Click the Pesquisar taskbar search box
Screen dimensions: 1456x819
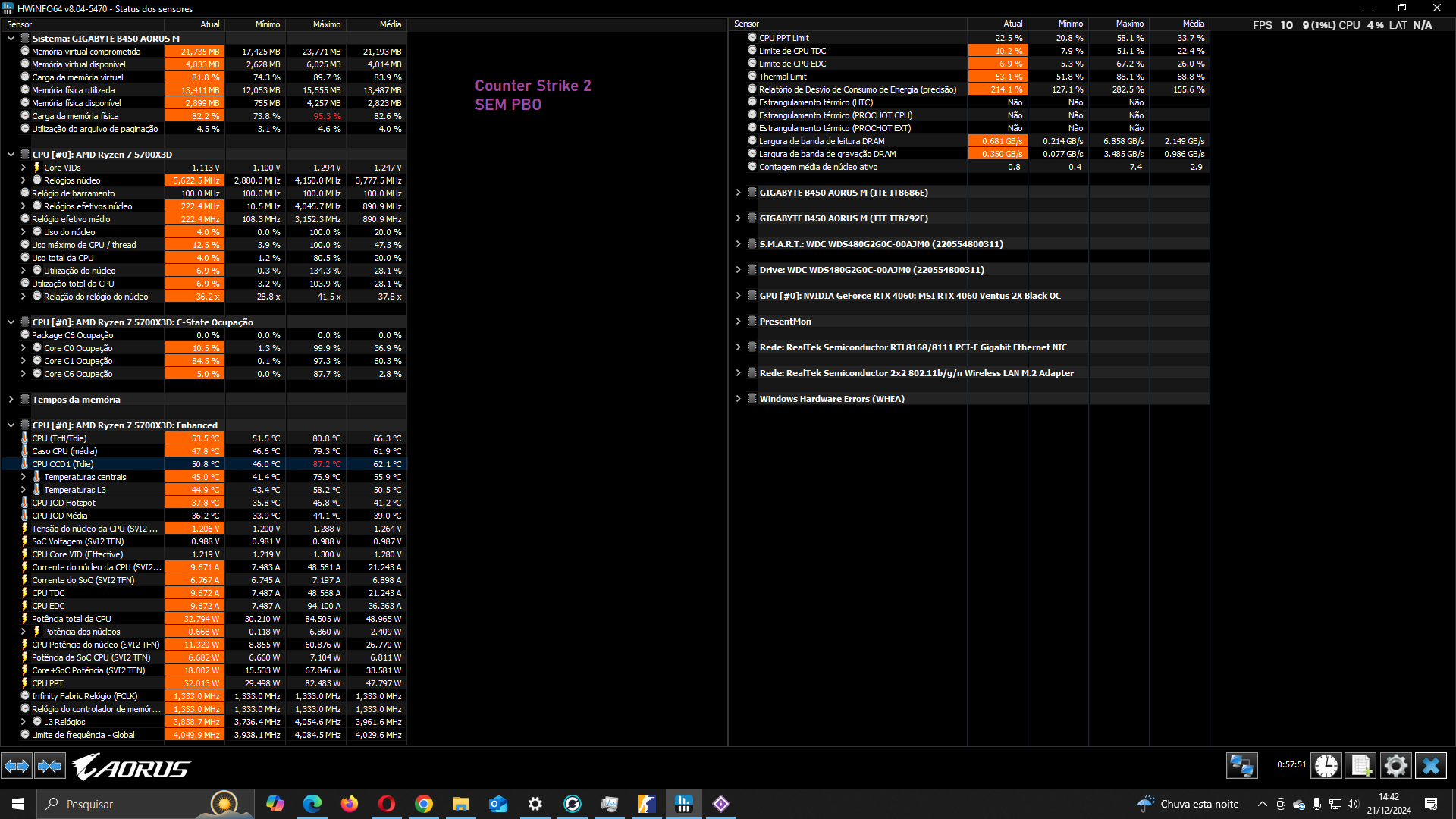146,804
